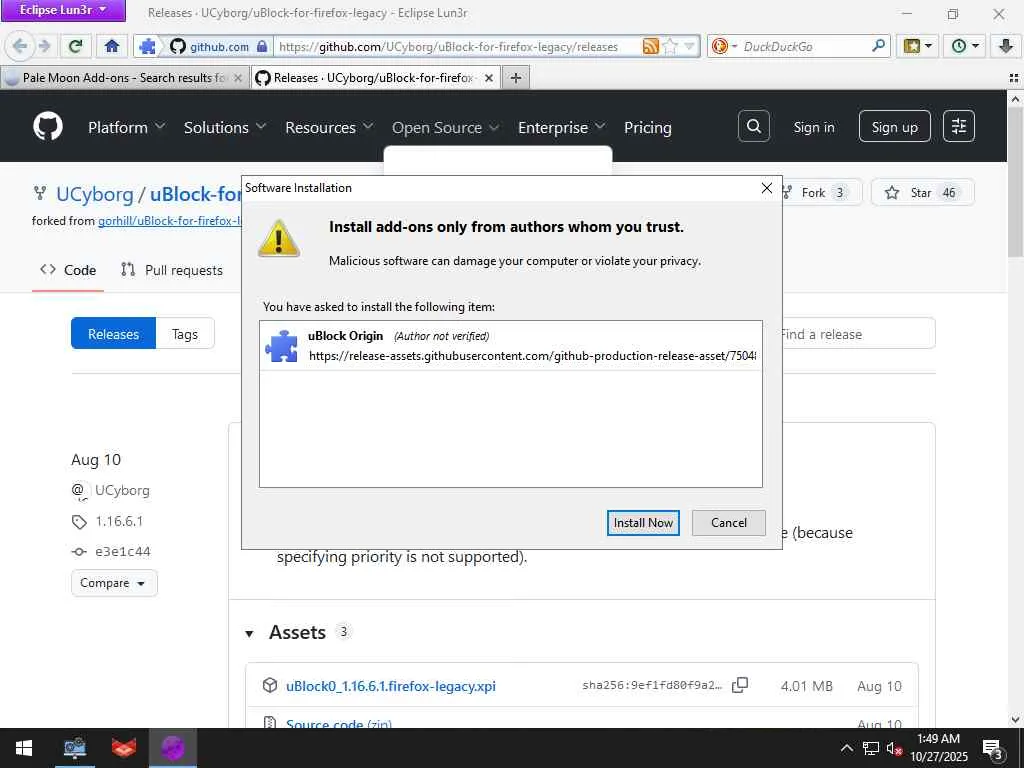Click the Find a release search field
This screenshot has height=768, width=1024.
click(857, 334)
